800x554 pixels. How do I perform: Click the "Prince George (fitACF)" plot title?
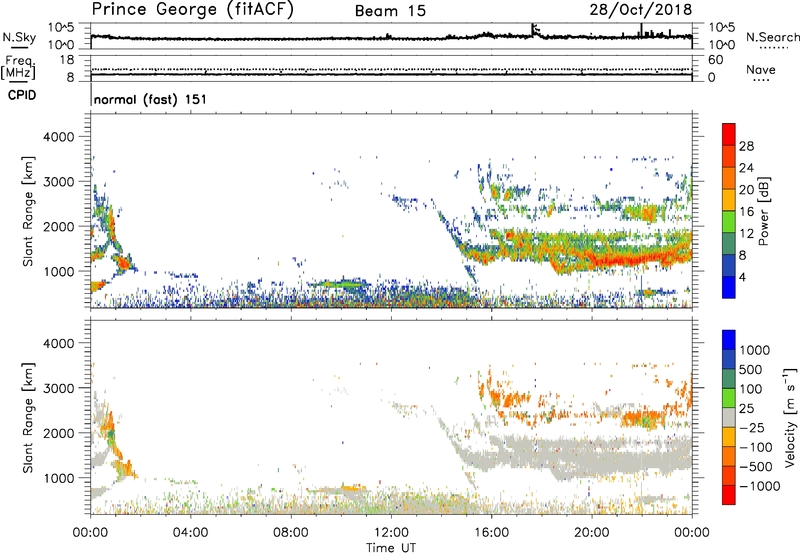pos(192,9)
